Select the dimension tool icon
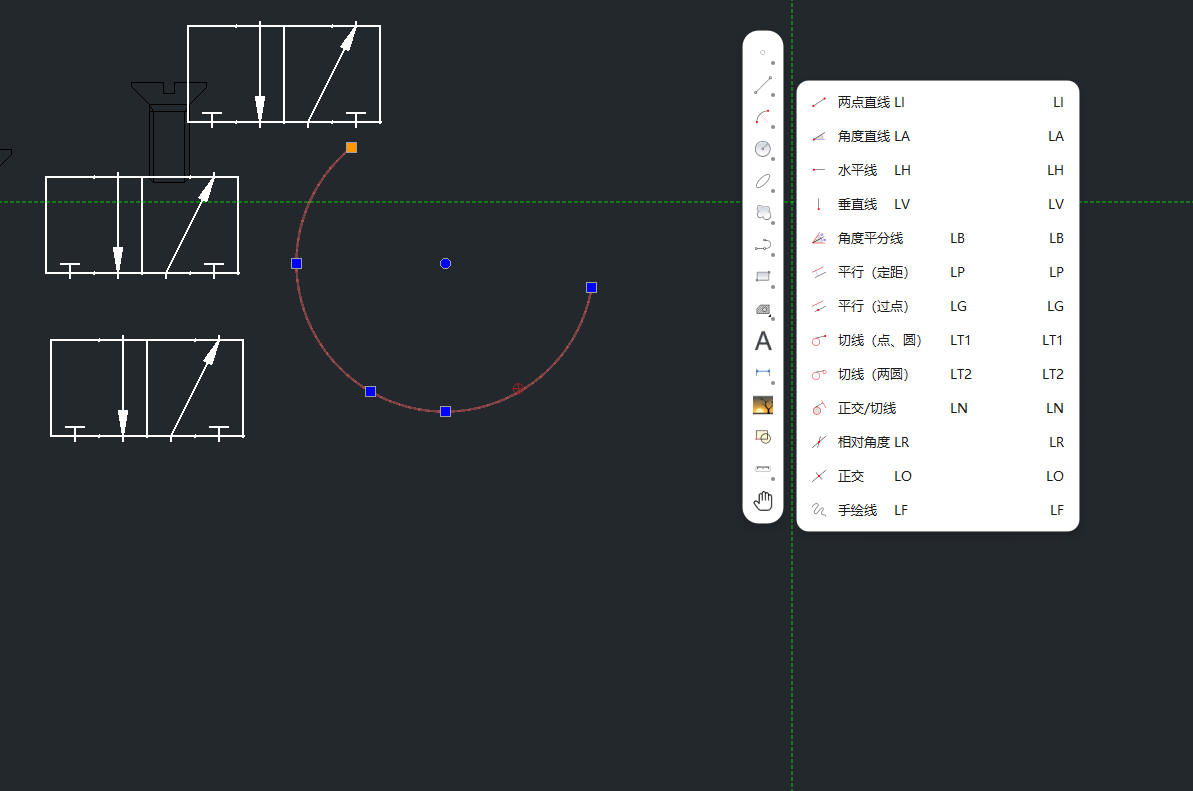The width and height of the screenshot is (1193, 791). pyautogui.click(x=762, y=373)
